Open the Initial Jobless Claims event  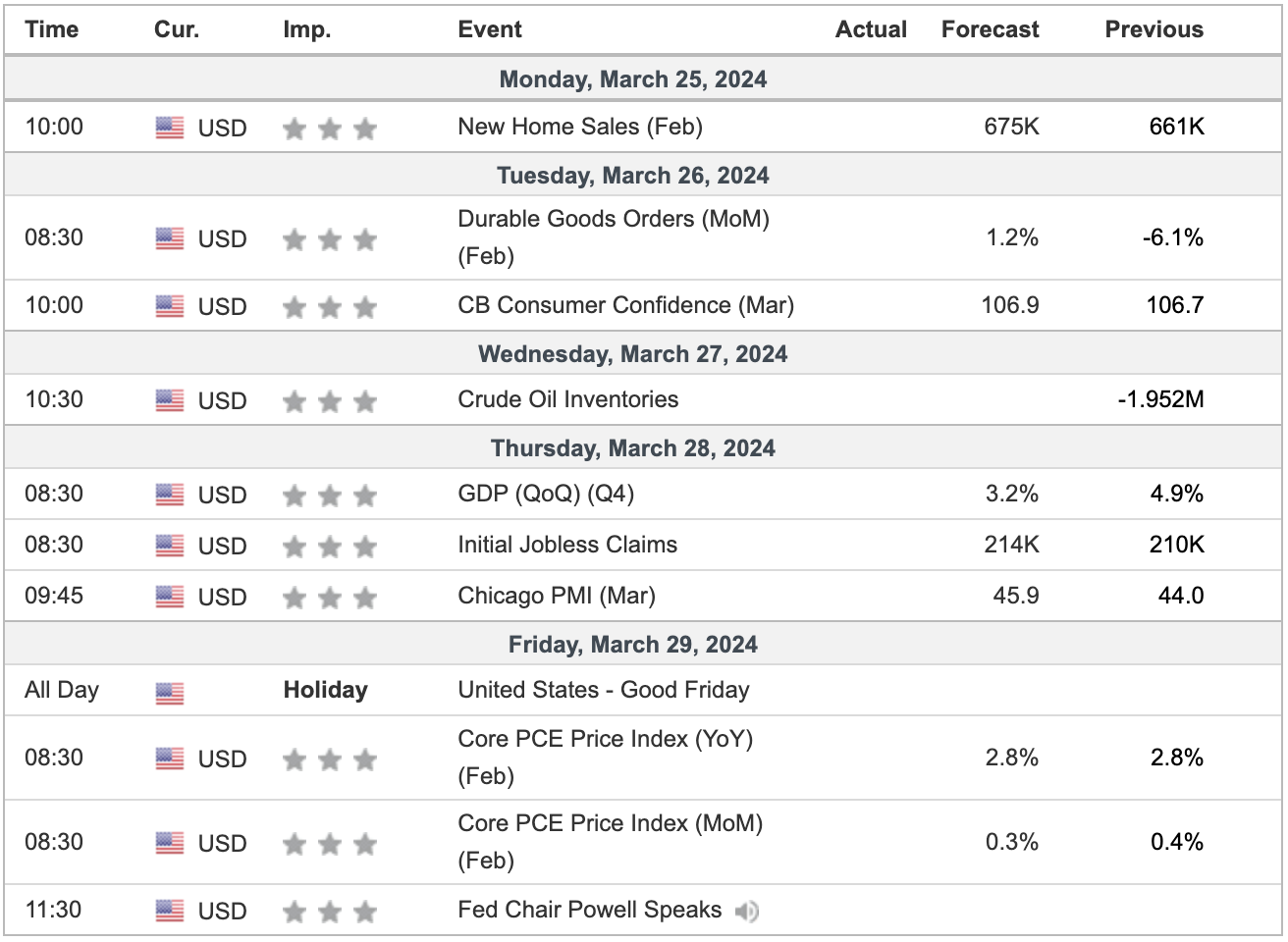pos(567,545)
